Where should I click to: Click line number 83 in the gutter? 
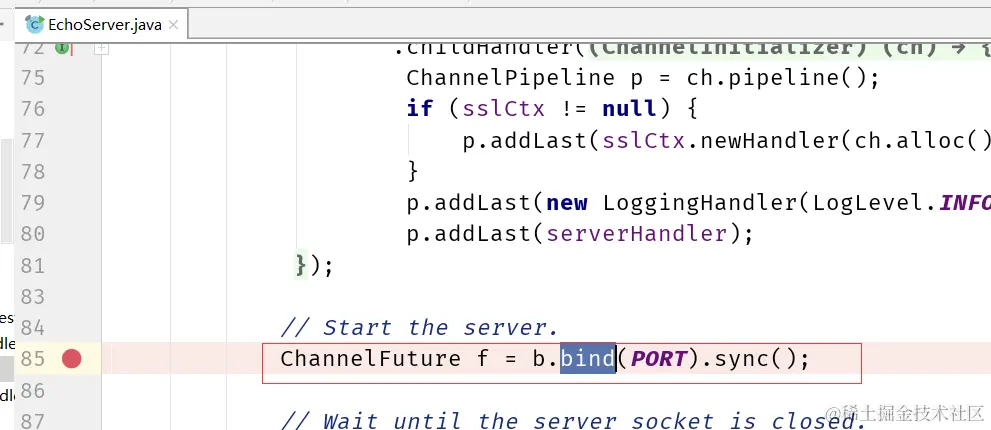(x=32, y=297)
